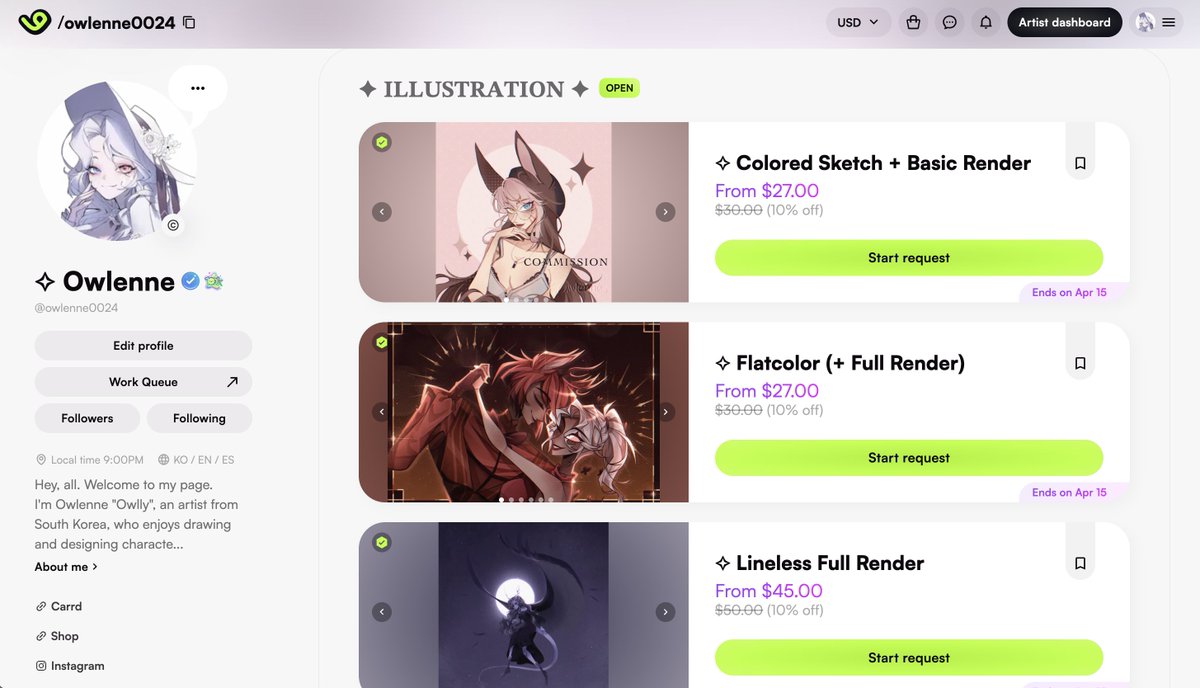
Task: Click the Owlenne profile avatar
Action: tap(117, 160)
